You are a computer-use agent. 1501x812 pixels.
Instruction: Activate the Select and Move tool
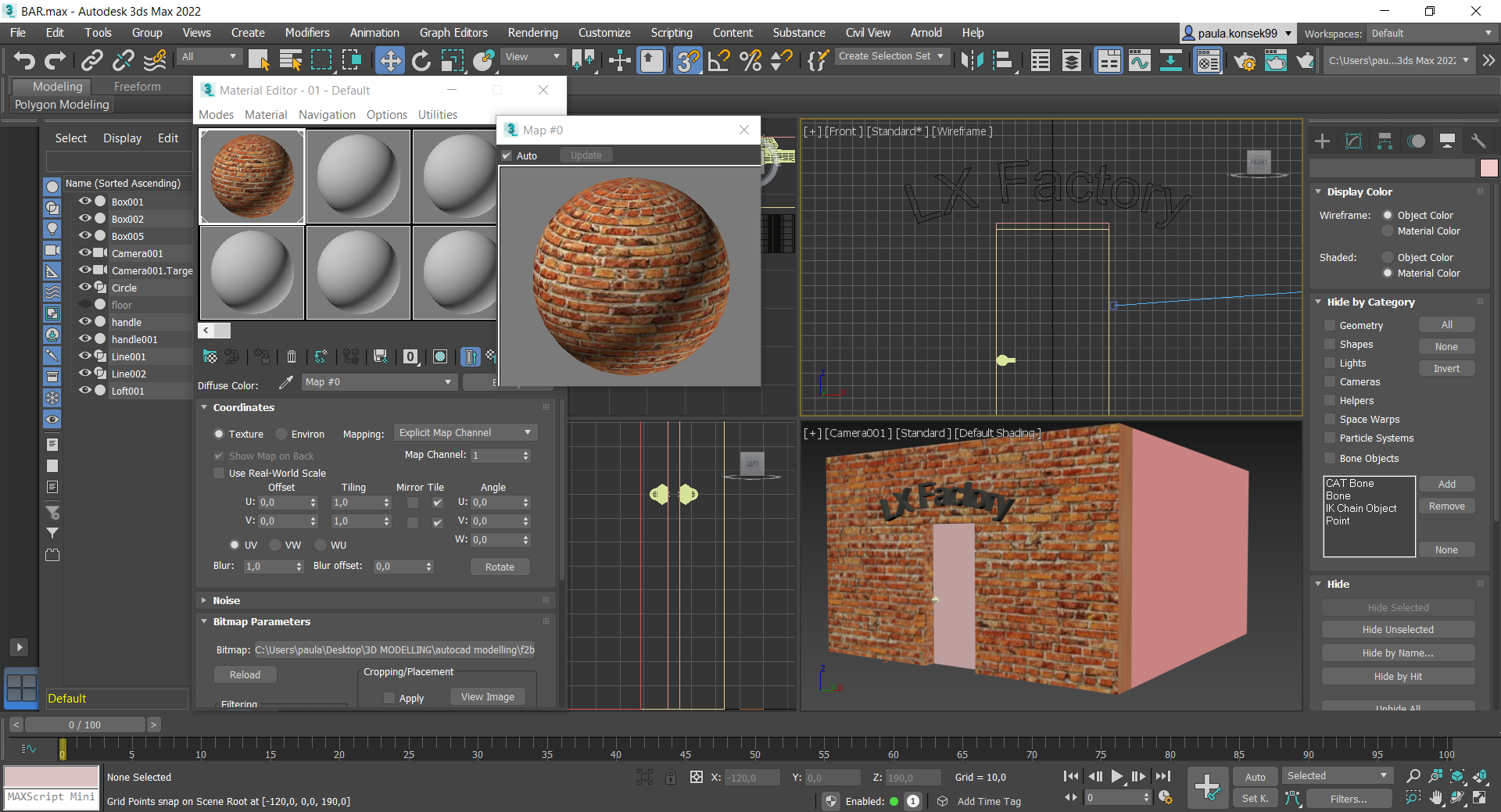pyautogui.click(x=389, y=60)
